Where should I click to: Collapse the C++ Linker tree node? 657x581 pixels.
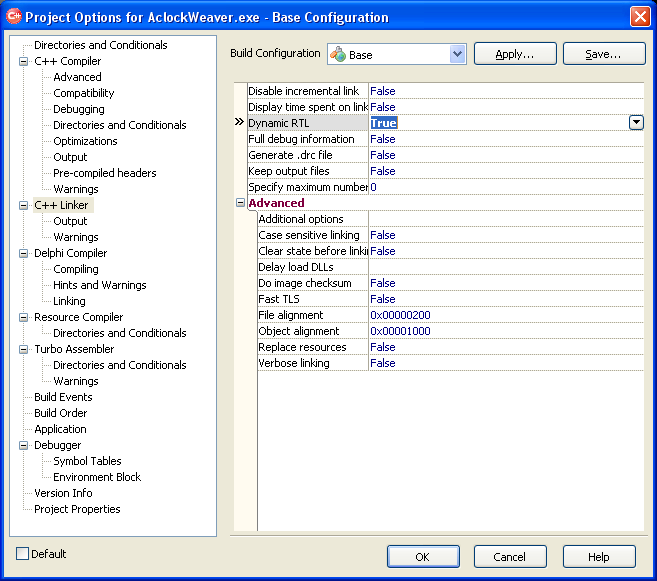pos(23,205)
